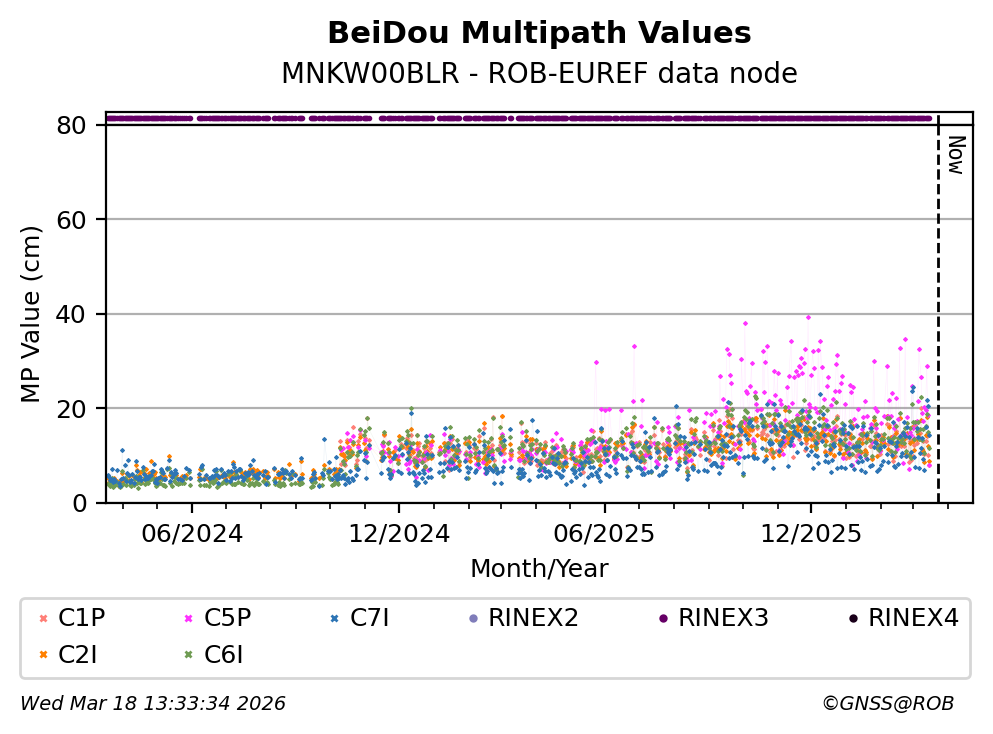Click the 12/2025 x-axis tick label
The width and height of the screenshot is (993, 734).
tap(810, 534)
